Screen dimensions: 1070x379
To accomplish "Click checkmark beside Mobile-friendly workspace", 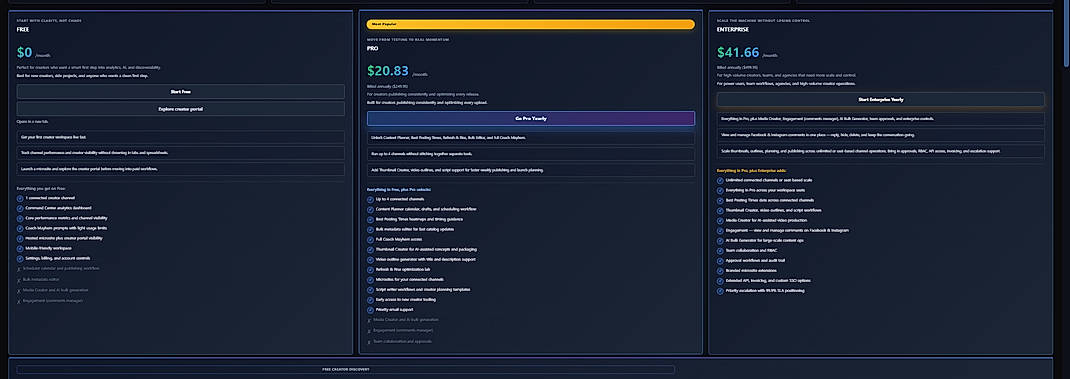I will pos(20,249).
